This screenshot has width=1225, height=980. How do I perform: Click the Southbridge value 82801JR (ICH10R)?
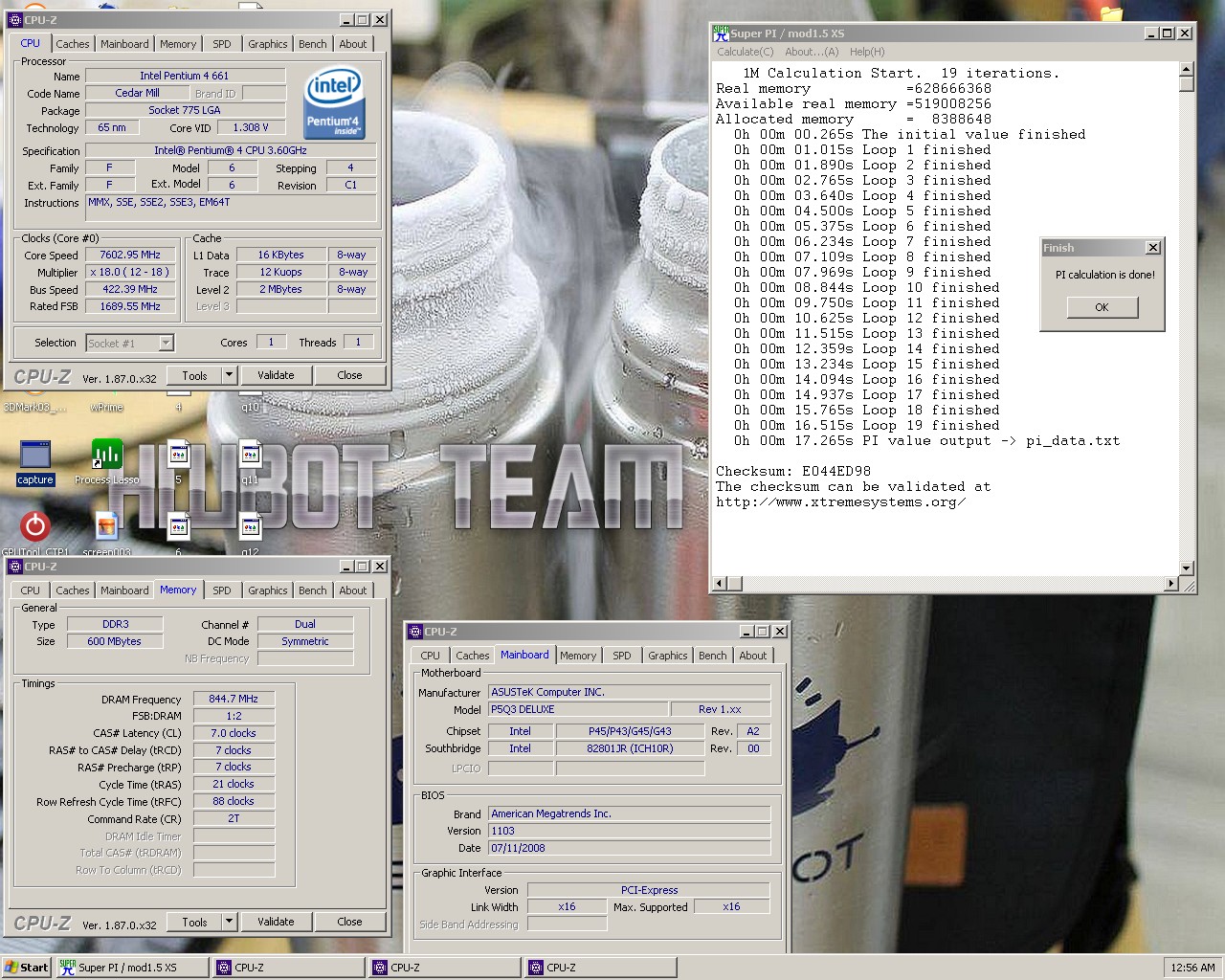pos(630,748)
